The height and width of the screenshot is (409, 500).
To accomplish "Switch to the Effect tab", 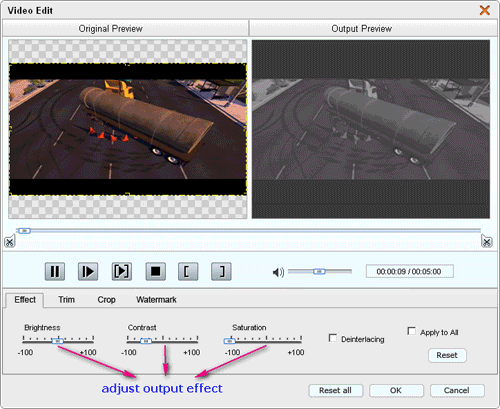I will 25,300.
